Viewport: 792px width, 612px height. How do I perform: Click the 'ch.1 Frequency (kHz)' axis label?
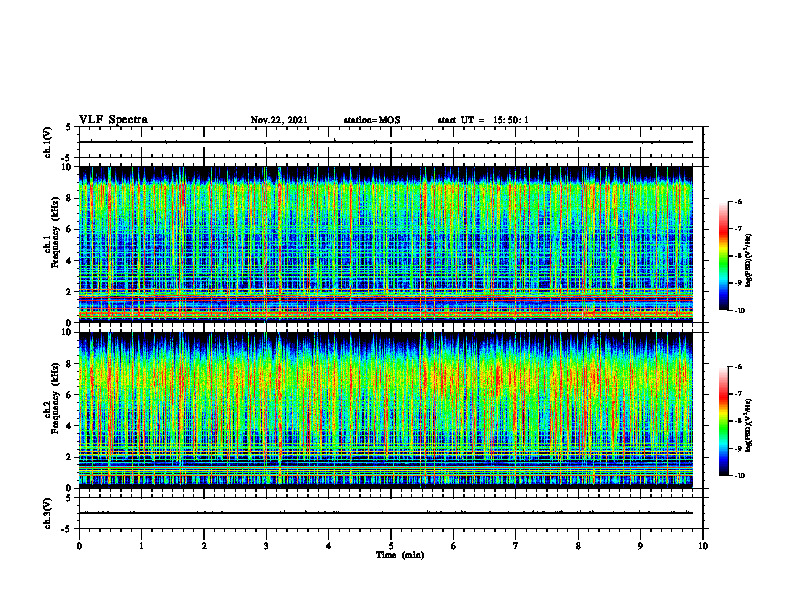coord(54,233)
